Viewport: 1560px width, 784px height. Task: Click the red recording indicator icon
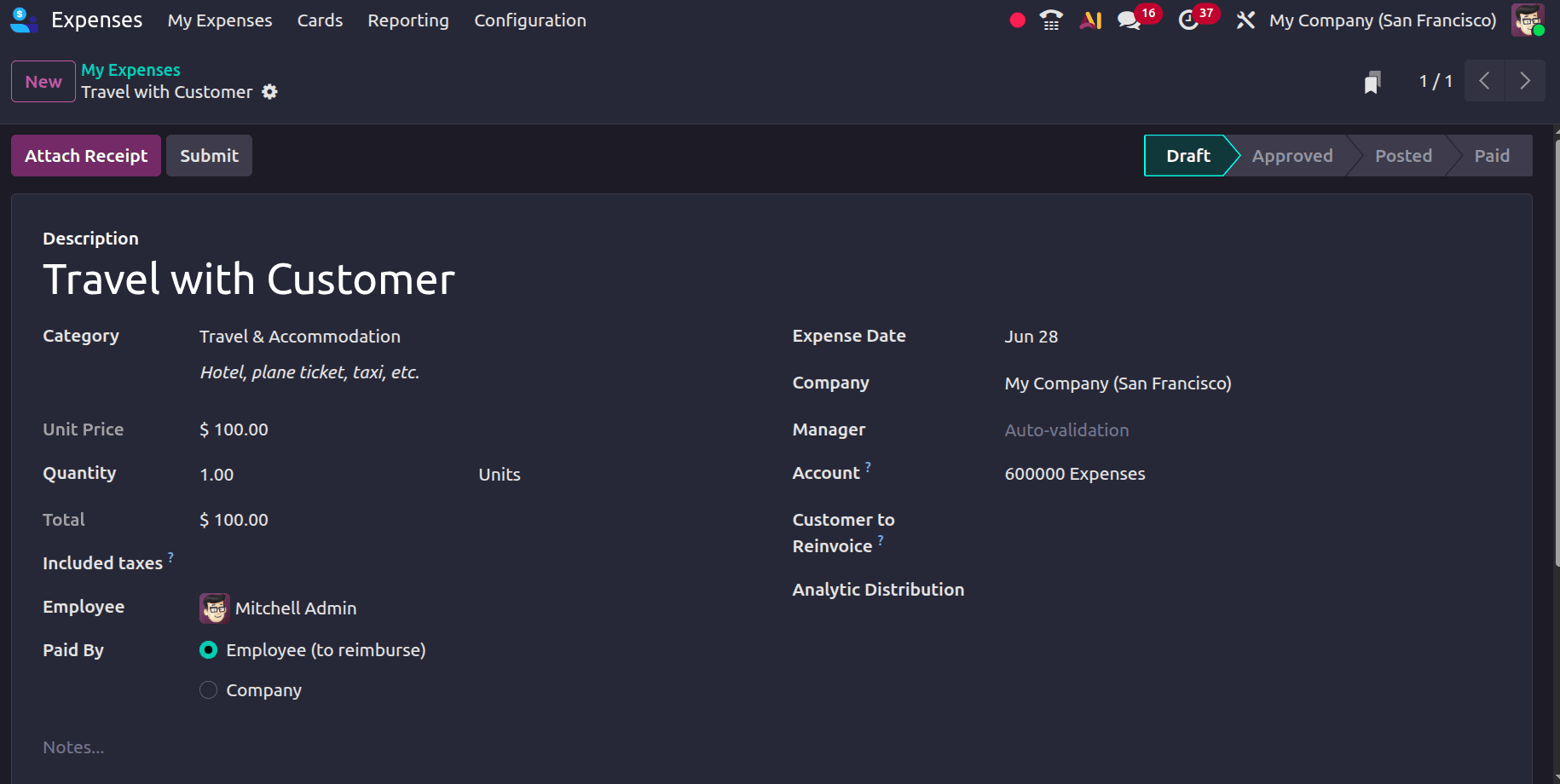coord(1017,20)
